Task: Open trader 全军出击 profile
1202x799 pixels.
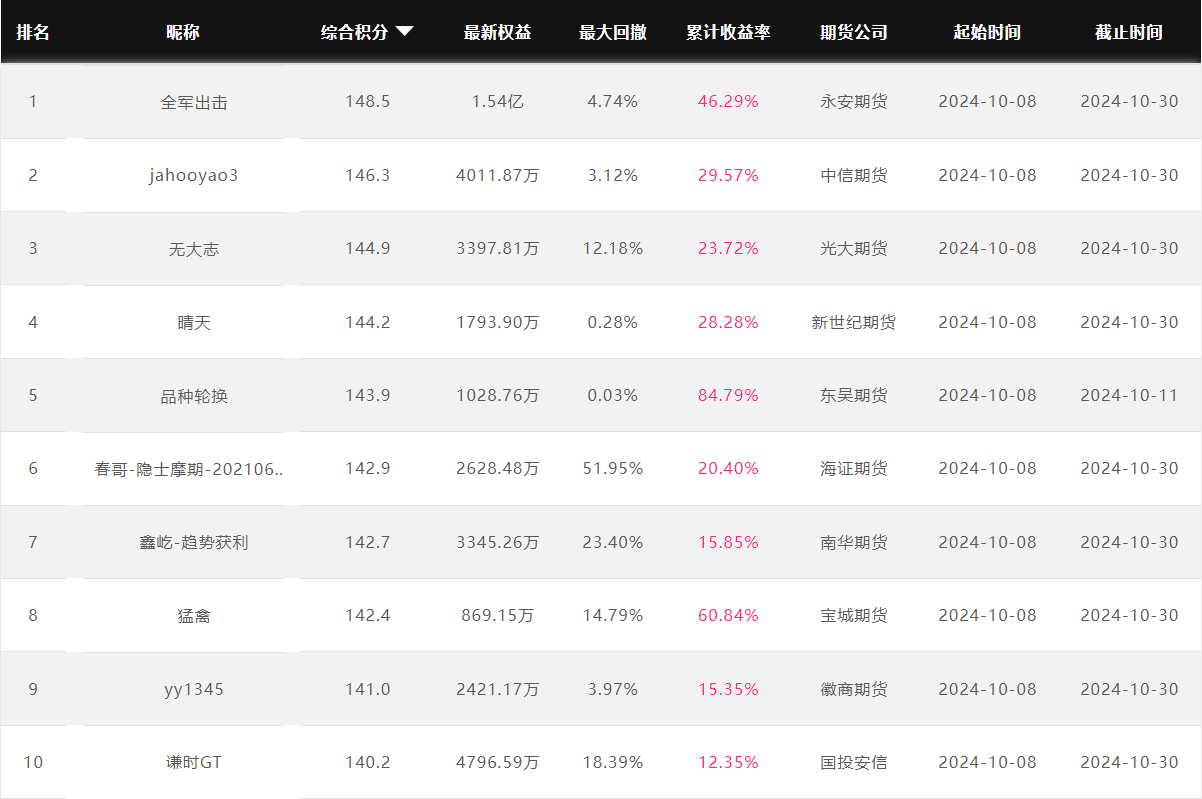Action: pos(194,102)
